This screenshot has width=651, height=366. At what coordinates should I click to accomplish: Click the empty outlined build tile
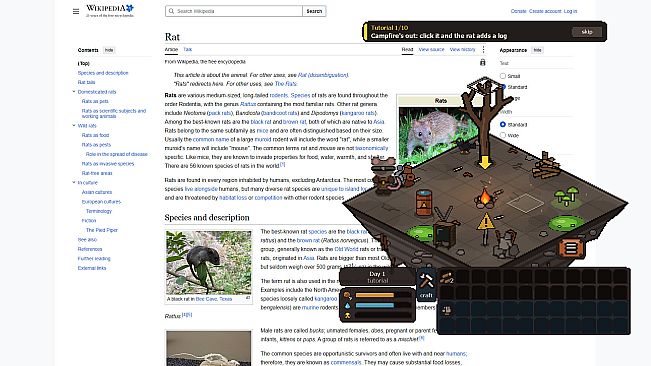coord(525,203)
